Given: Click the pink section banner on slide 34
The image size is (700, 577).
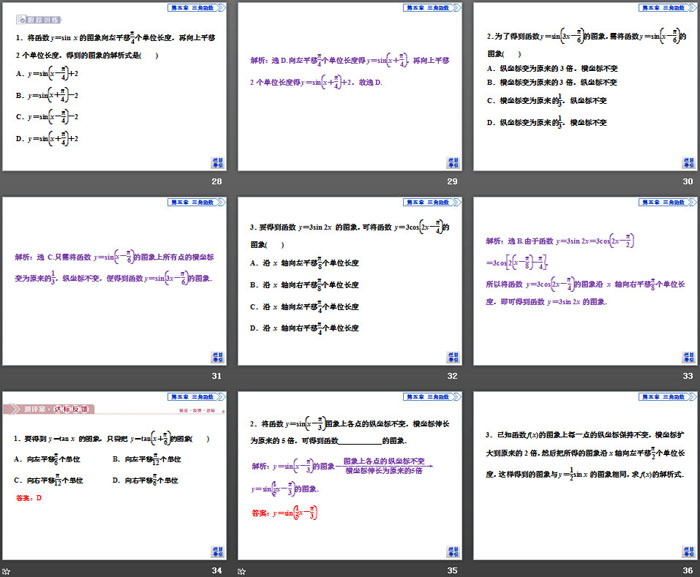Looking at the screenshot, I should click(49, 409).
